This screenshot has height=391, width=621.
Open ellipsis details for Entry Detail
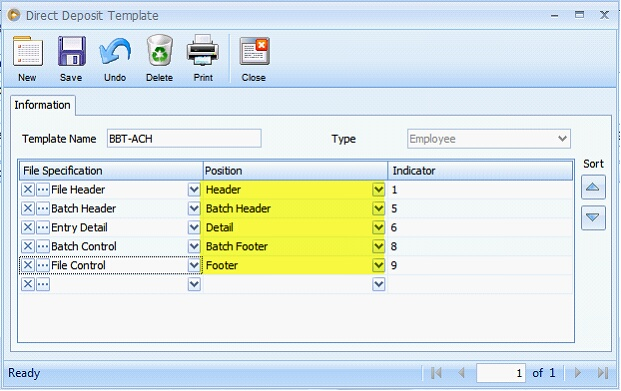pos(43,227)
